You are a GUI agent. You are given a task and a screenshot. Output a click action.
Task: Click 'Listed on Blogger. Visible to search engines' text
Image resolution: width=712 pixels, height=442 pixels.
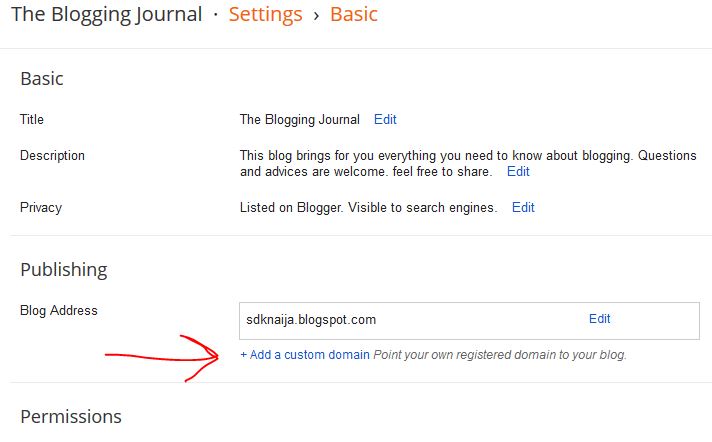(368, 207)
